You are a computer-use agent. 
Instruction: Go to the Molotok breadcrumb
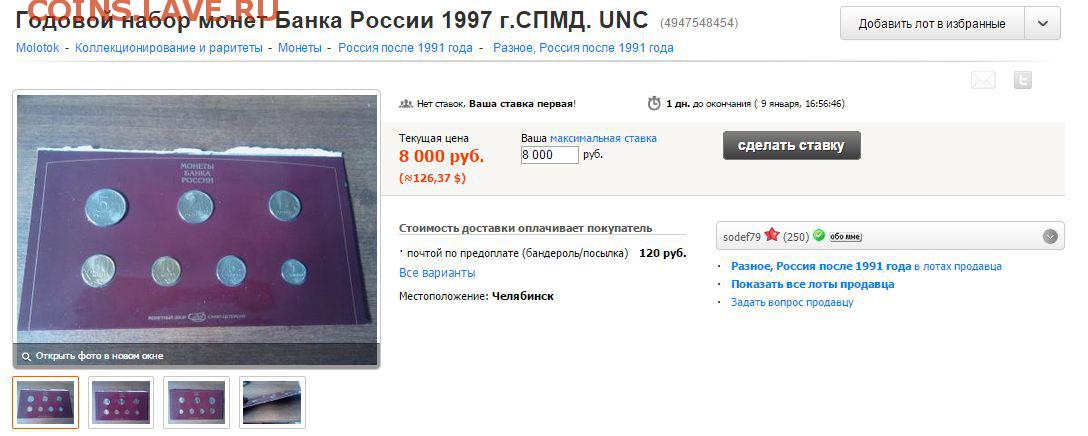point(38,48)
